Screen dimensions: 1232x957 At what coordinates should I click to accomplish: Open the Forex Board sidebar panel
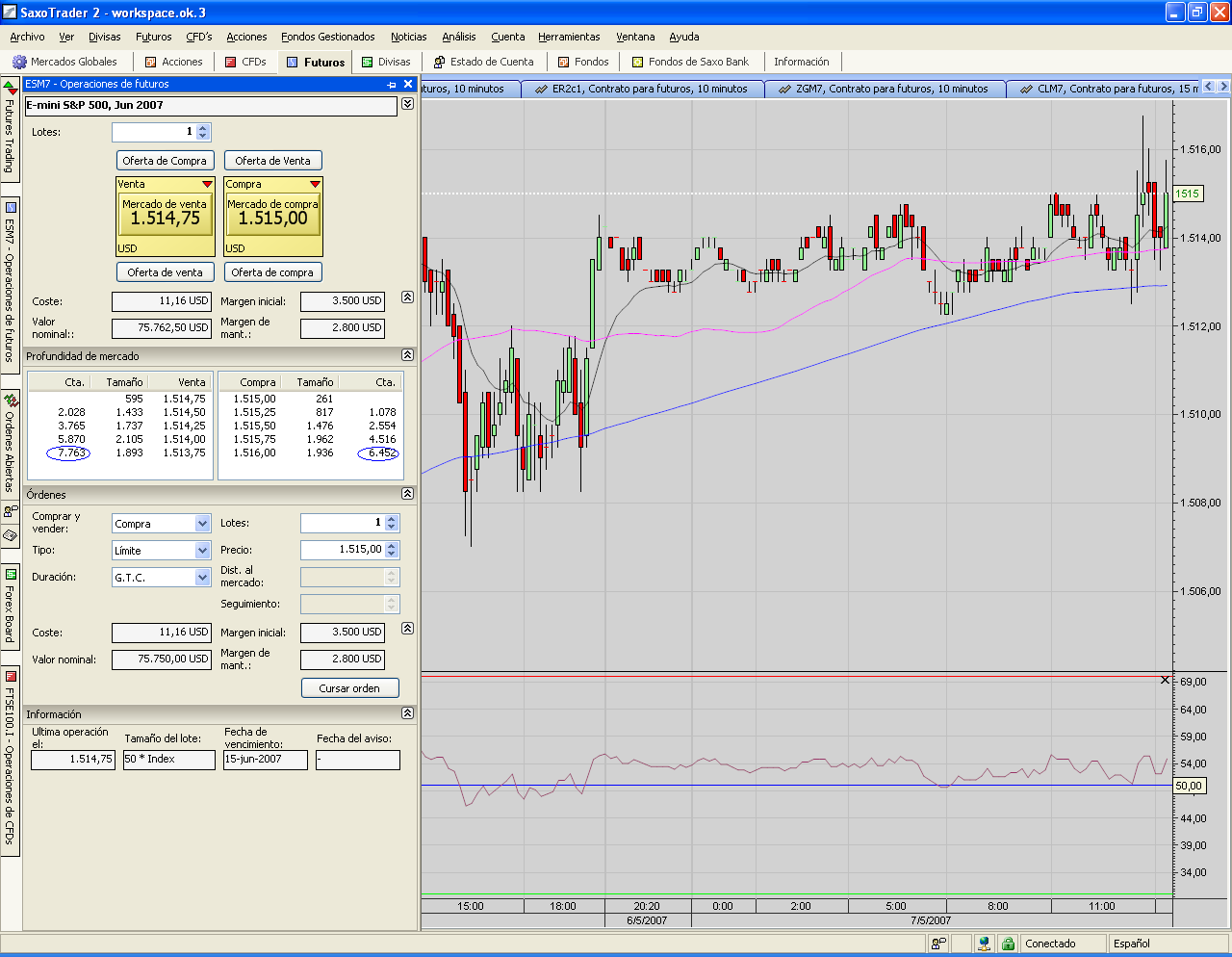(11, 607)
